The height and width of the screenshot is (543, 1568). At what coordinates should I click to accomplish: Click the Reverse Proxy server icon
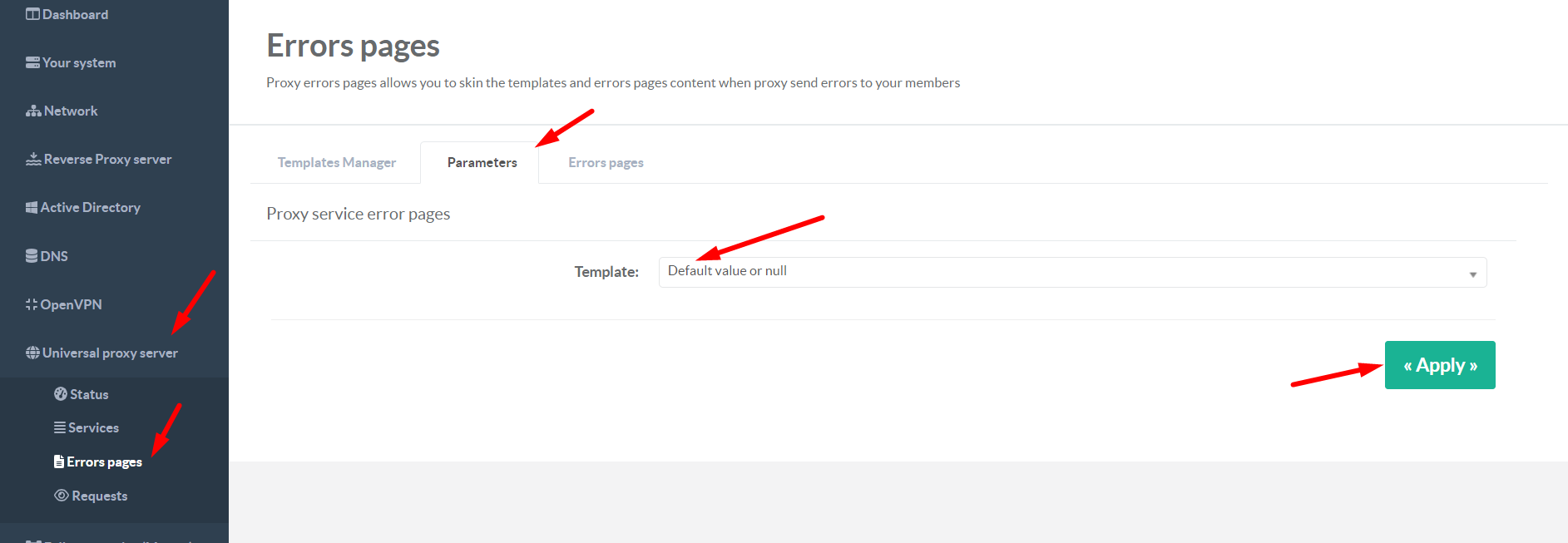pyautogui.click(x=33, y=159)
